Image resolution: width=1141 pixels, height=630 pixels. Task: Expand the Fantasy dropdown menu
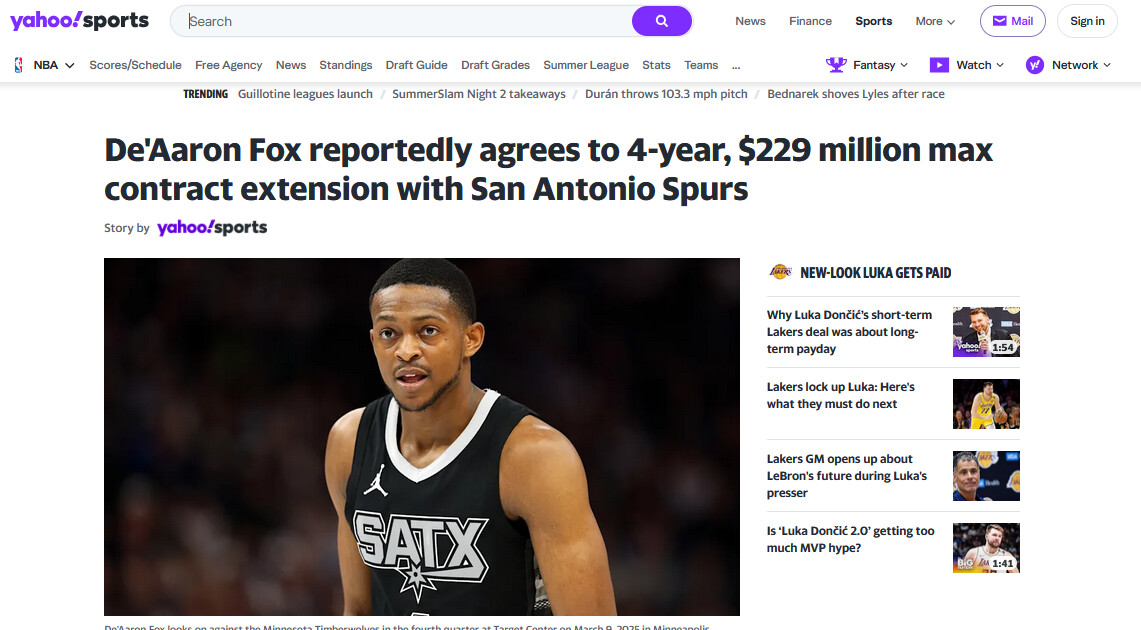pos(904,65)
